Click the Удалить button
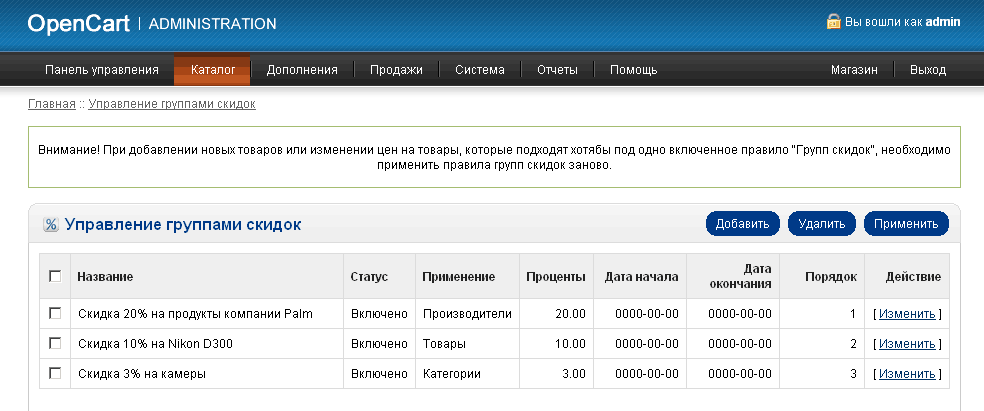 point(821,224)
